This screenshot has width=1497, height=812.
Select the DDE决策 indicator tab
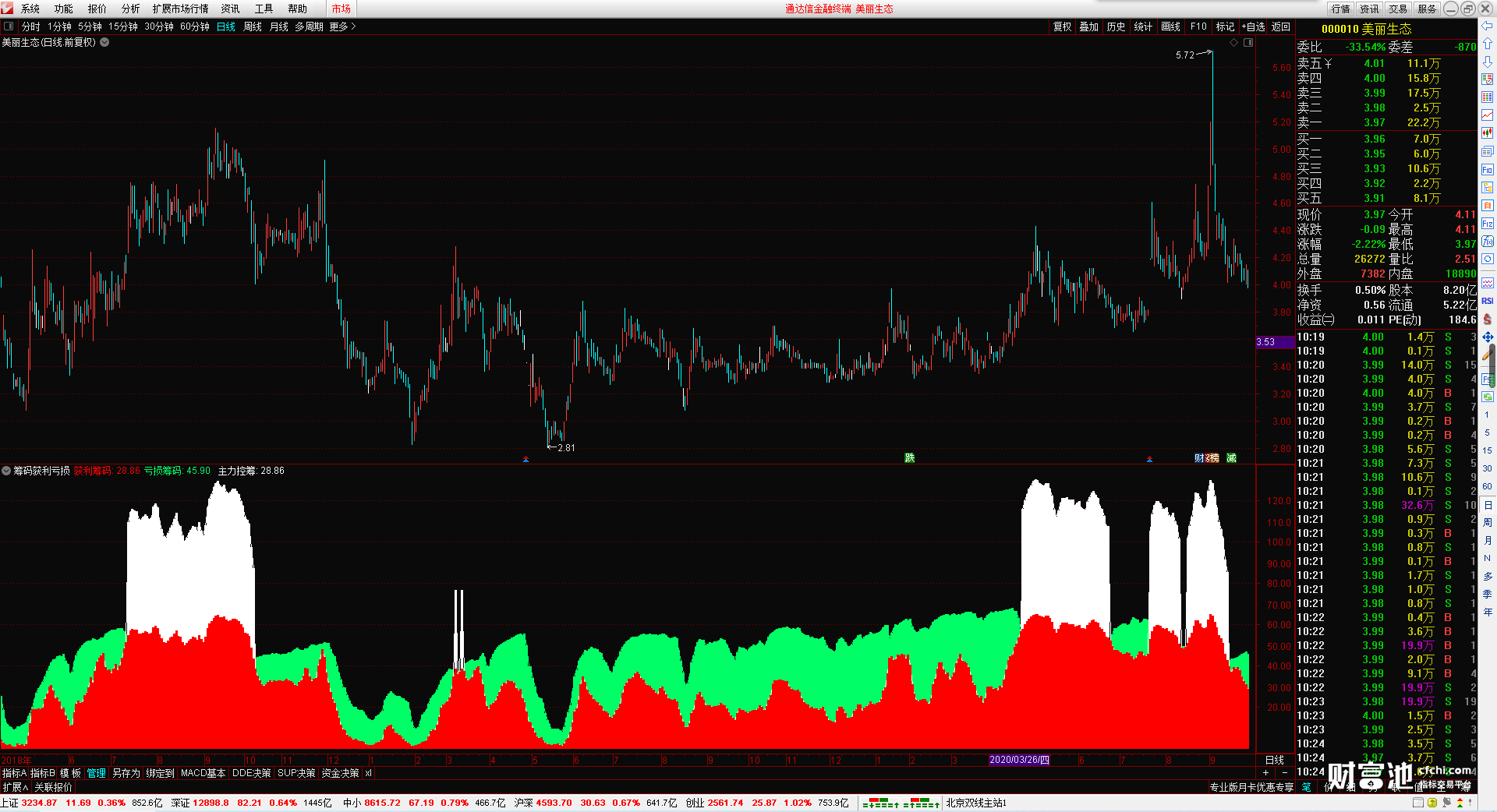tap(252, 773)
